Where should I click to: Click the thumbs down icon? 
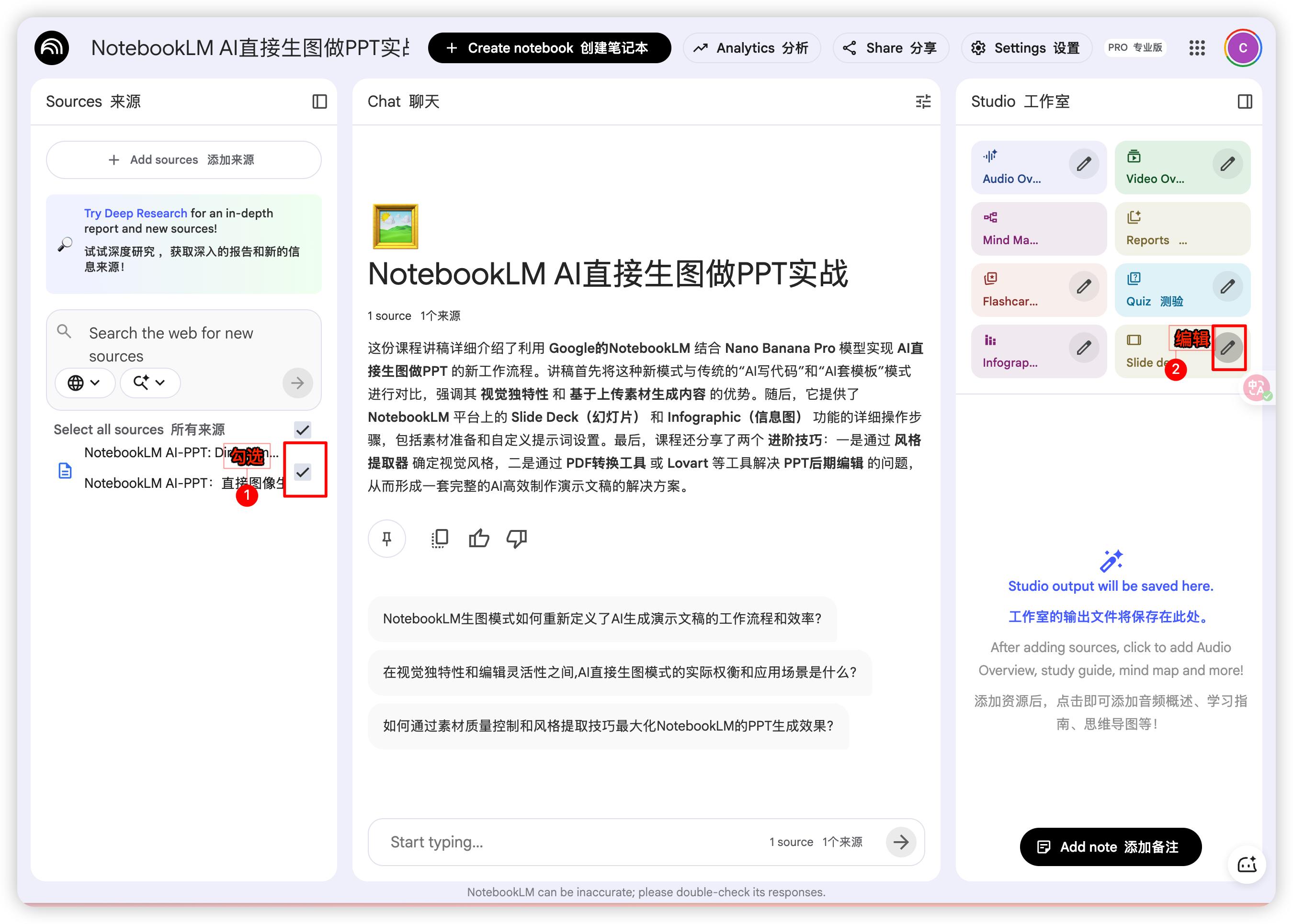[517, 538]
